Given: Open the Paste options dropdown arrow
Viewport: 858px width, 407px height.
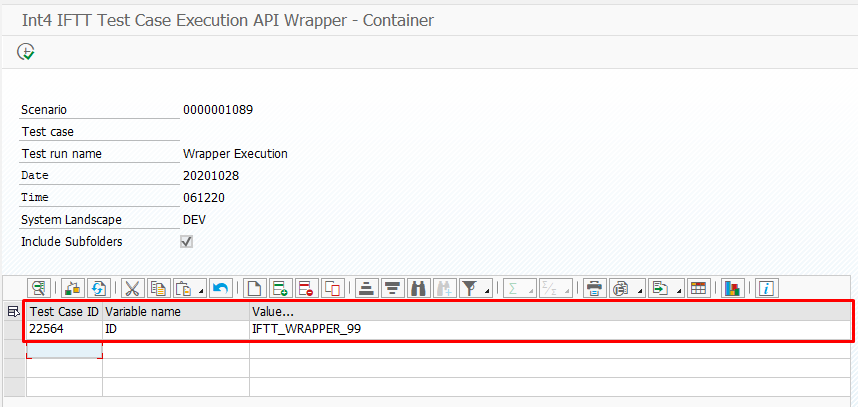Looking at the screenshot, I should coord(202,291).
